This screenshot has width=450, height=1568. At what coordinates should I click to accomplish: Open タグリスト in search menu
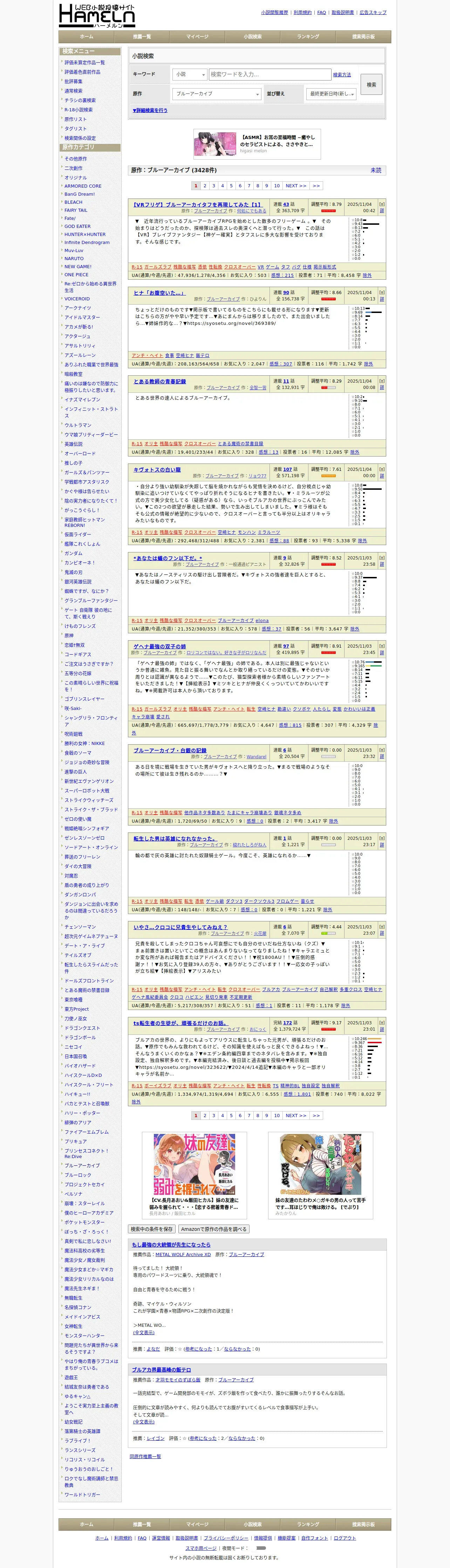[76, 129]
